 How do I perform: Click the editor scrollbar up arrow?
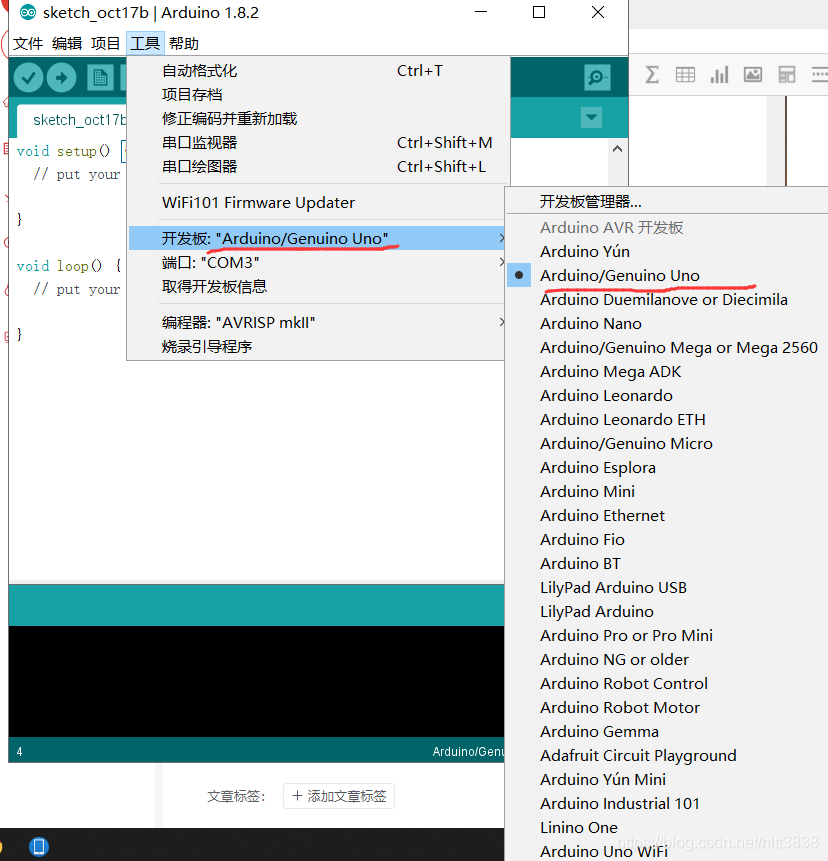617,149
